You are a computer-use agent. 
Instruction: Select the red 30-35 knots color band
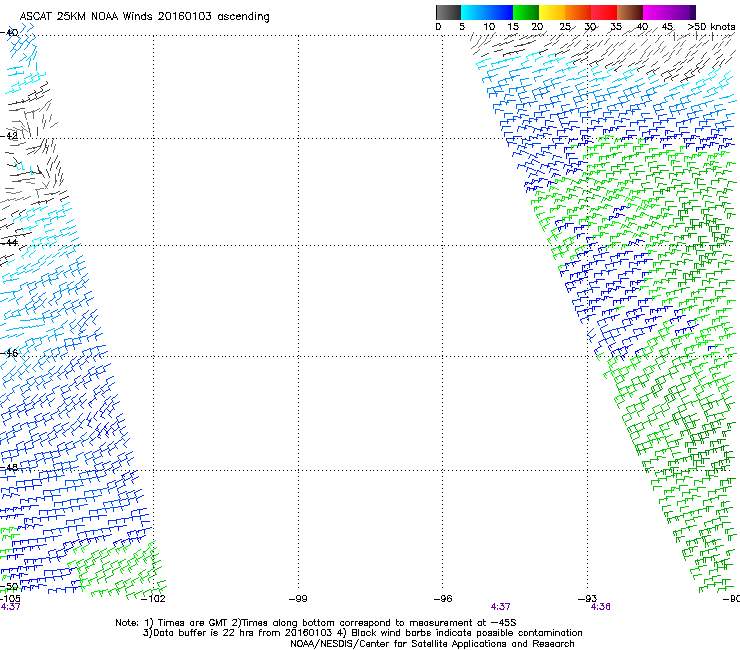(604, 12)
